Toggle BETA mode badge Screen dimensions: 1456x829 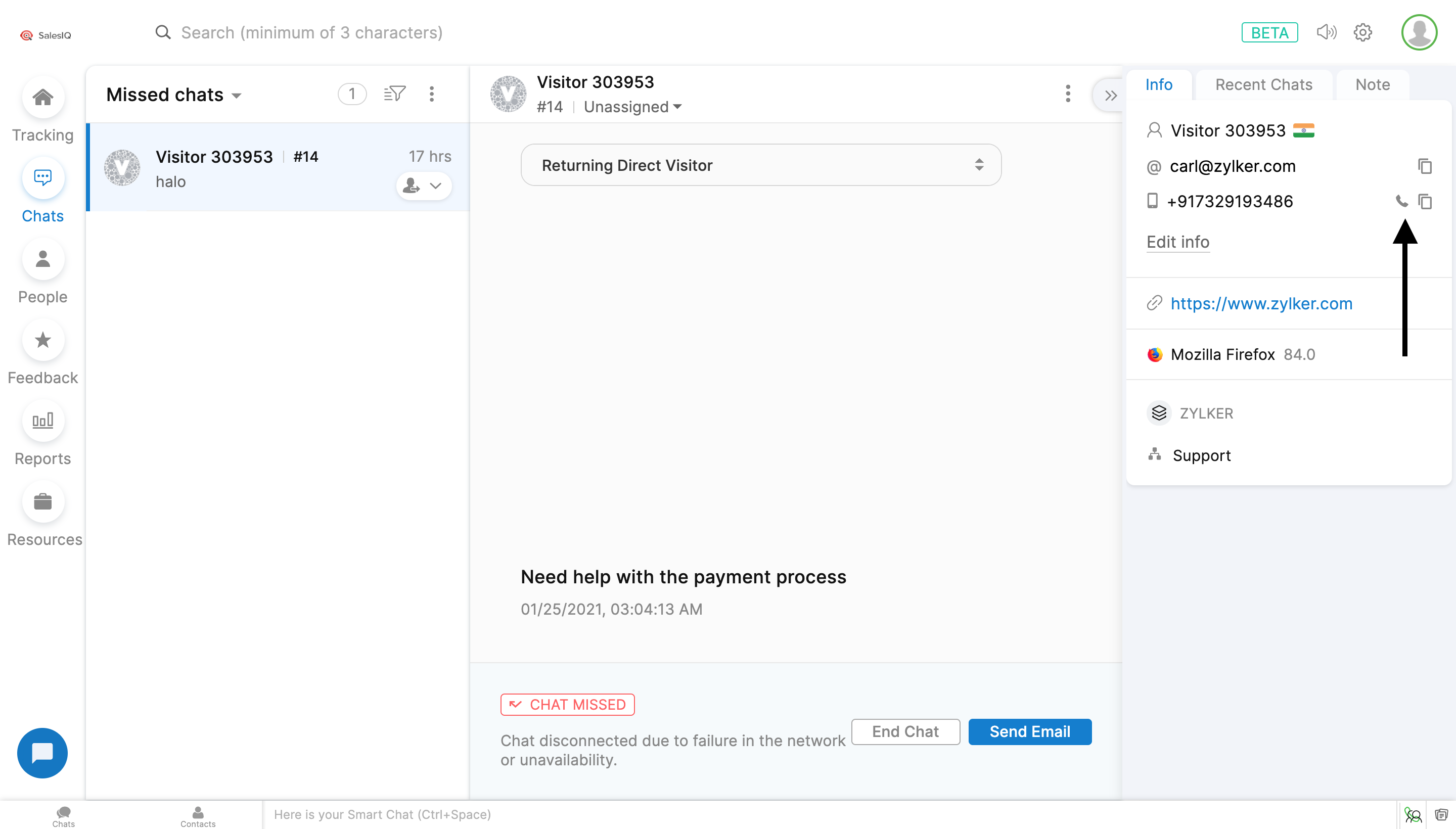coord(1269,32)
